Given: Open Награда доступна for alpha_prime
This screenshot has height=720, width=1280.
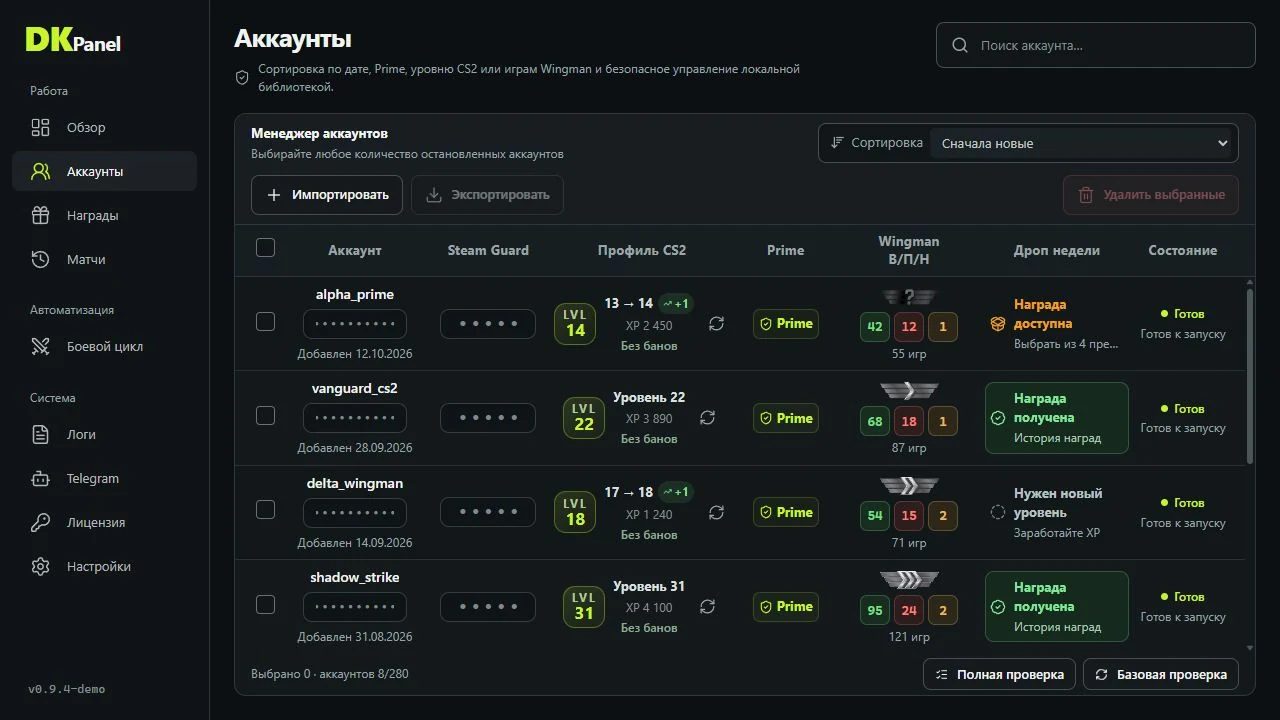Looking at the screenshot, I should 1055,324.
